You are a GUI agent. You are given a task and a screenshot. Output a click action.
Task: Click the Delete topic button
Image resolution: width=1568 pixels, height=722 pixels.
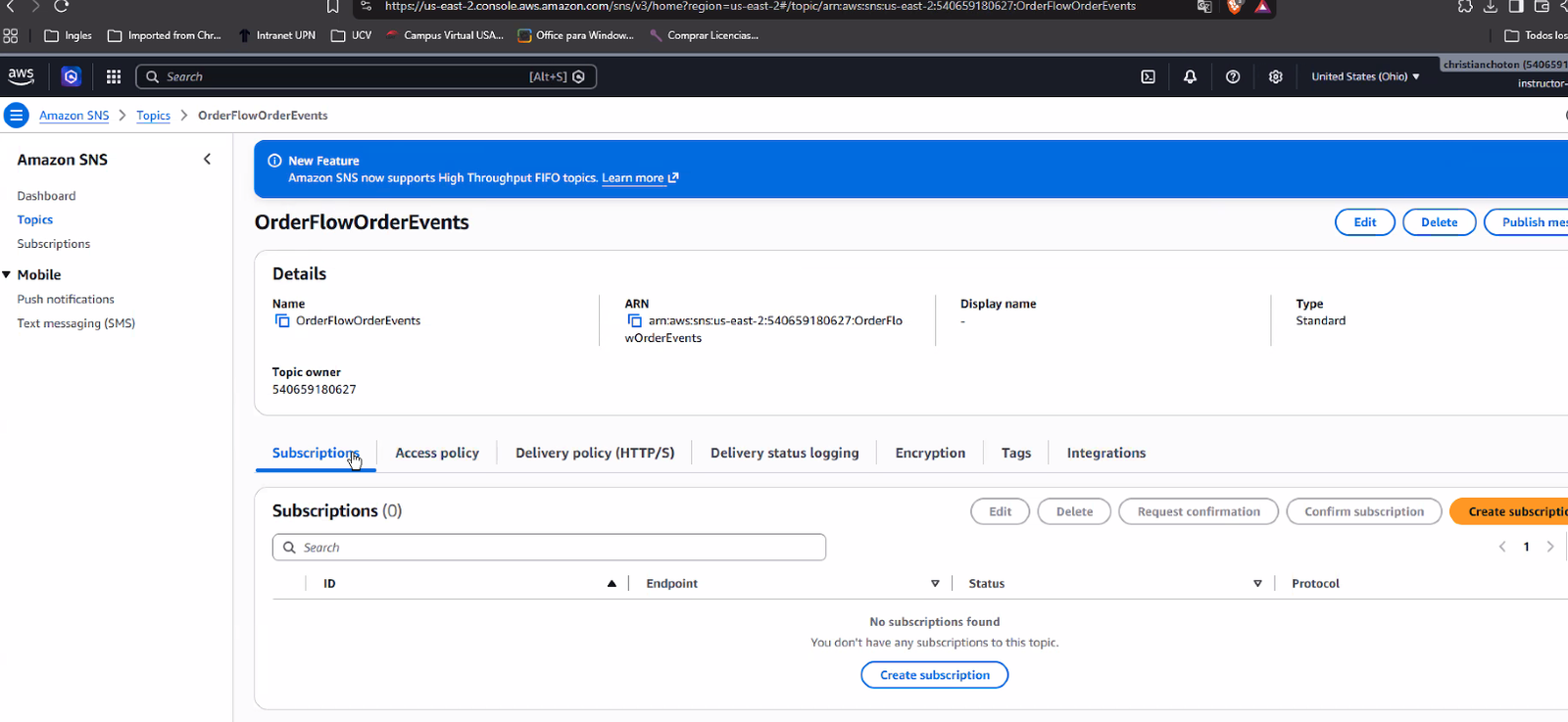(1439, 222)
